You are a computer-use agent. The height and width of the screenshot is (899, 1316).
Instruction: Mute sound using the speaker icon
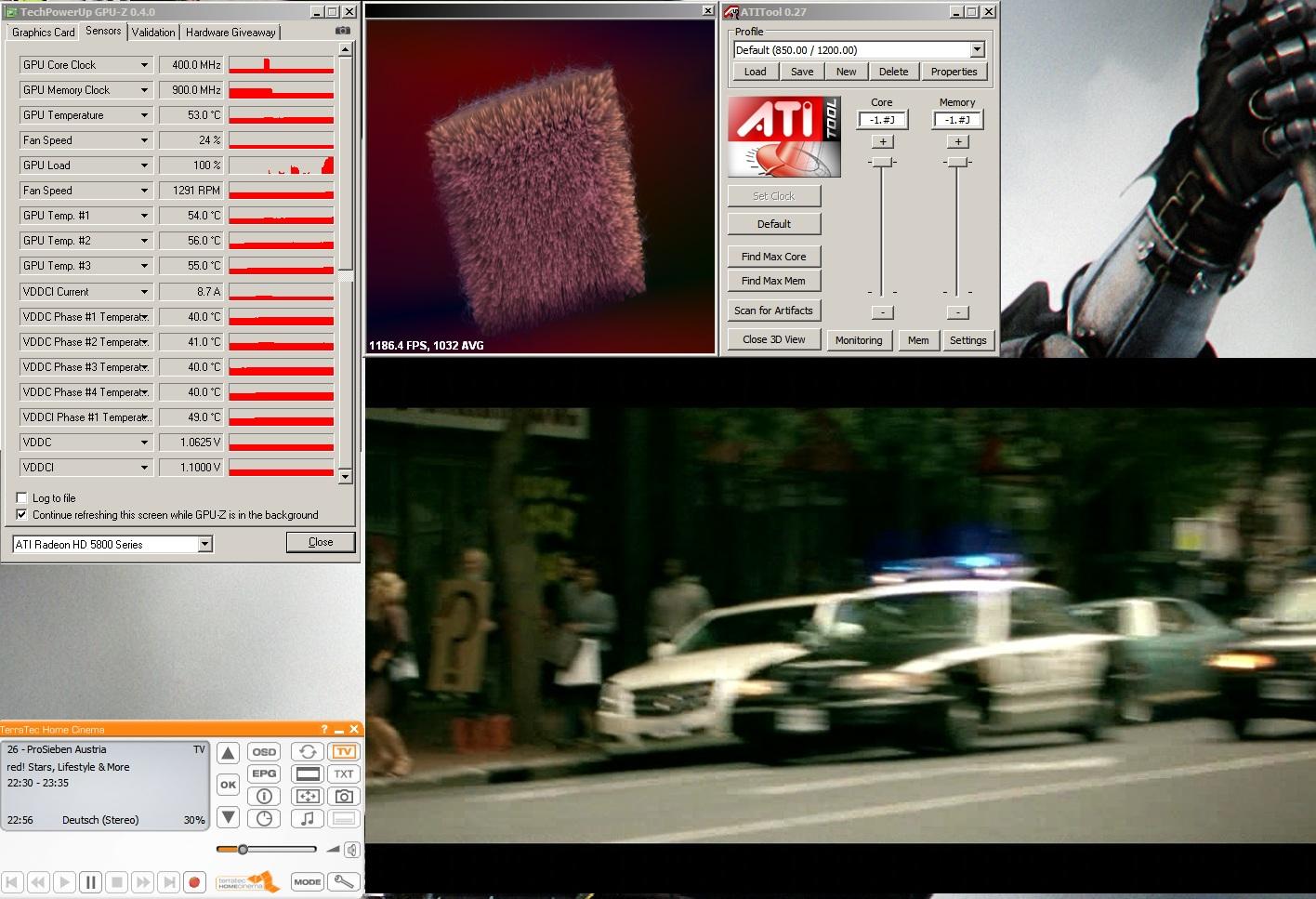[x=352, y=849]
